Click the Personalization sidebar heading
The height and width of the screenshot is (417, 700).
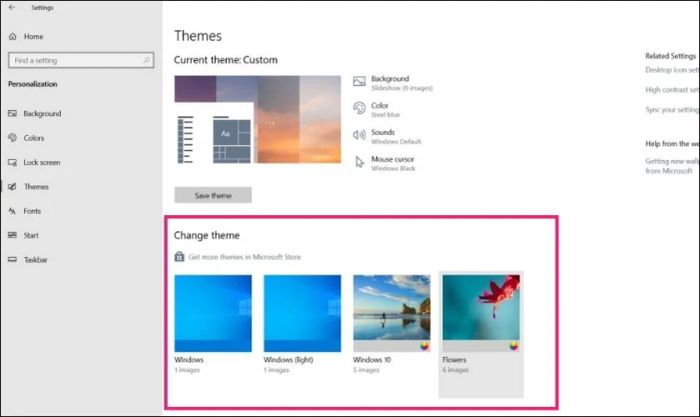pyautogui.click(x=33, y=84)
